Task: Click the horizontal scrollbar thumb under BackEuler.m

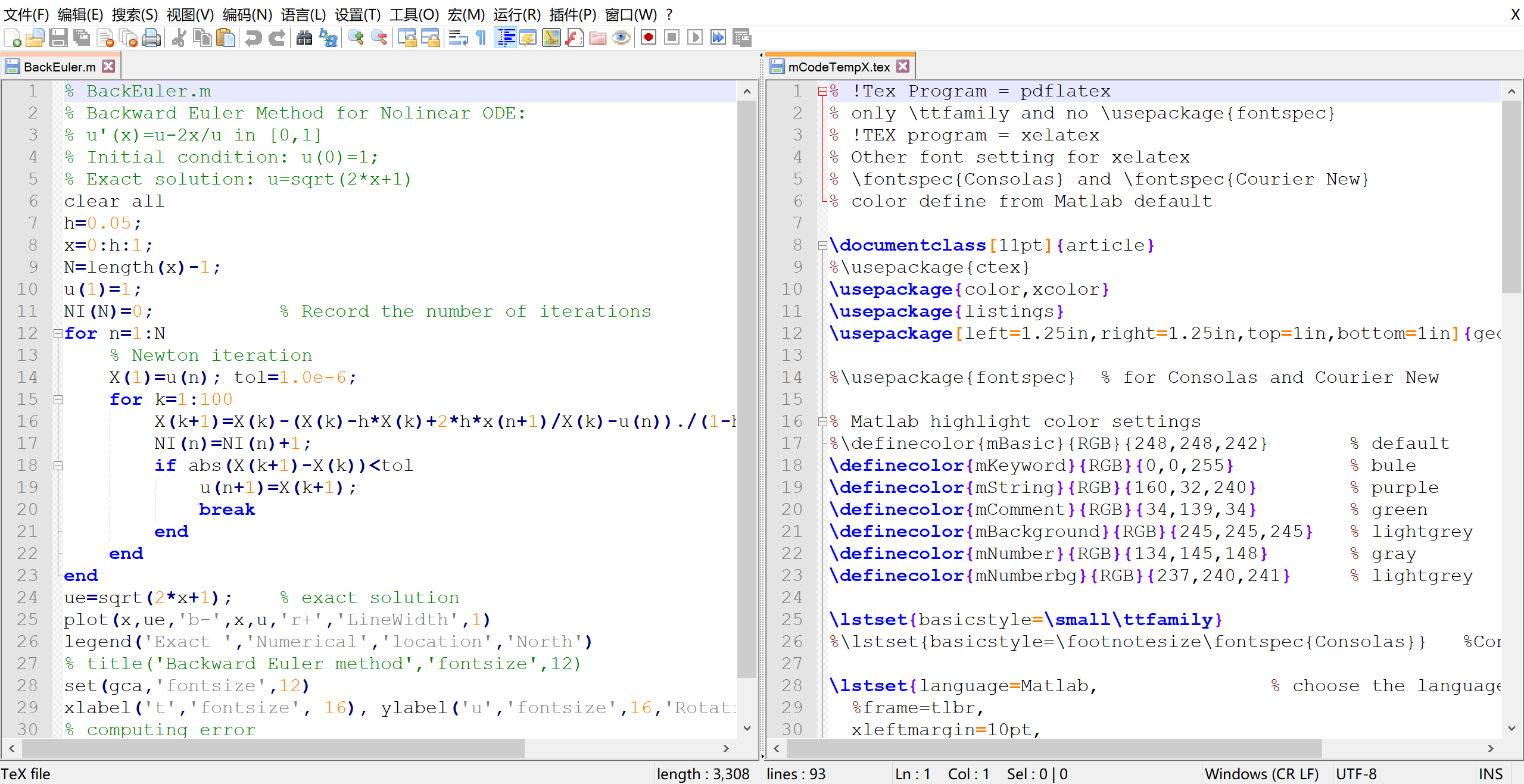Action: 273,749
